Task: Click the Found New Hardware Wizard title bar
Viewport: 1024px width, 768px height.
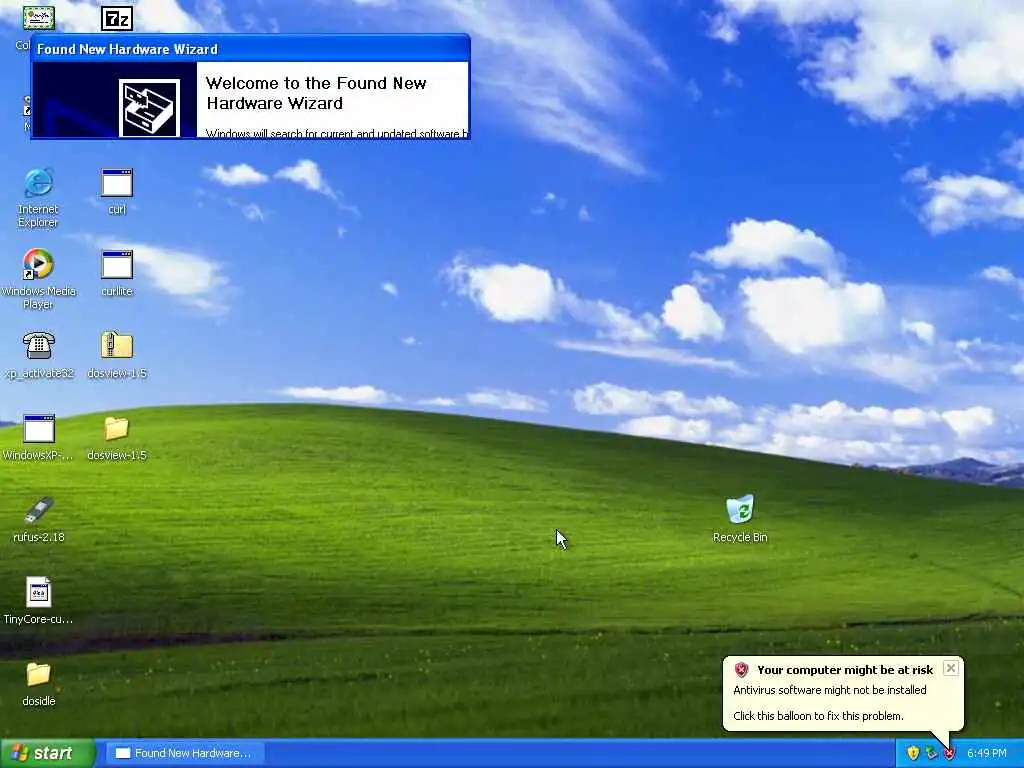Action: click(x=250, y=49)
